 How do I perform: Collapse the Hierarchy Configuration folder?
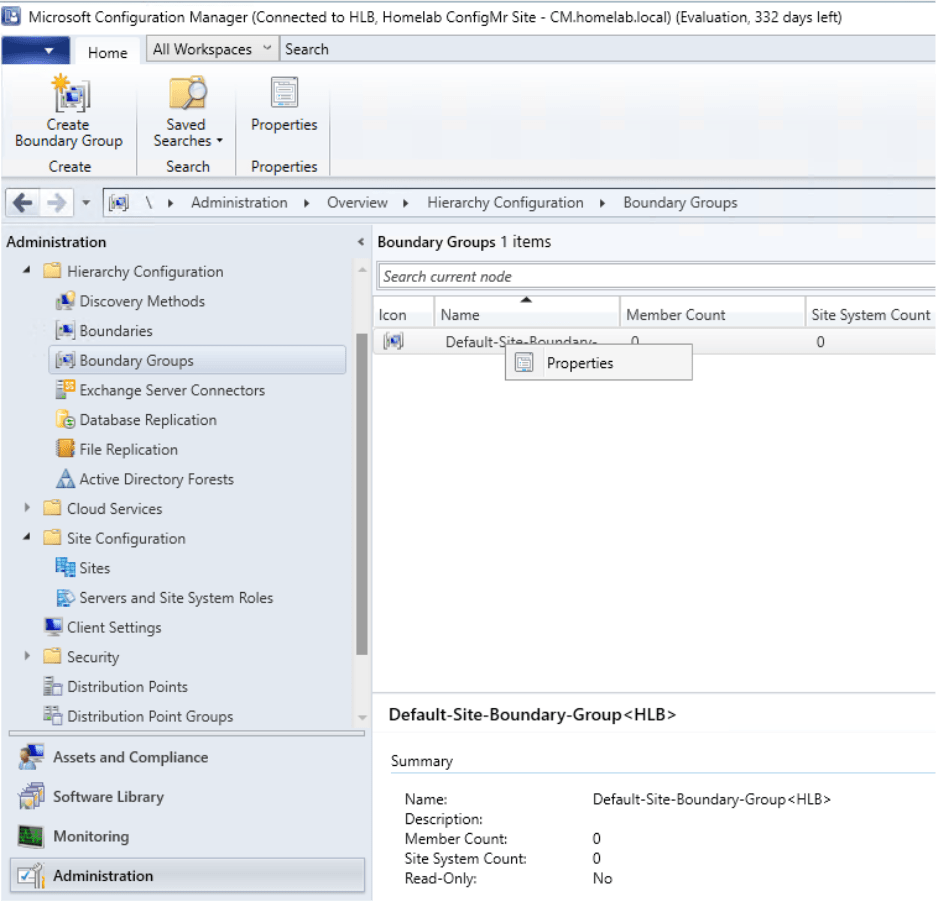click(25, 271)
